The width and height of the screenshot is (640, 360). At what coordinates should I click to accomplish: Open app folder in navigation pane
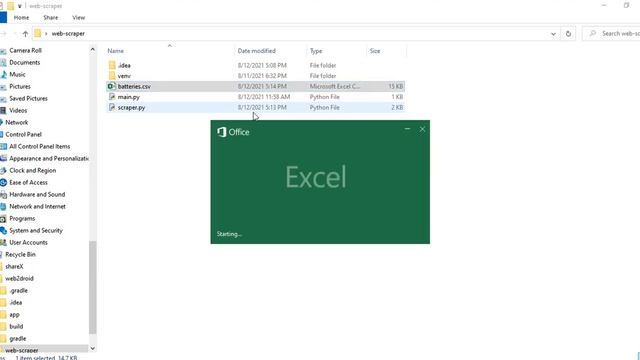click(x=14, y=315)
